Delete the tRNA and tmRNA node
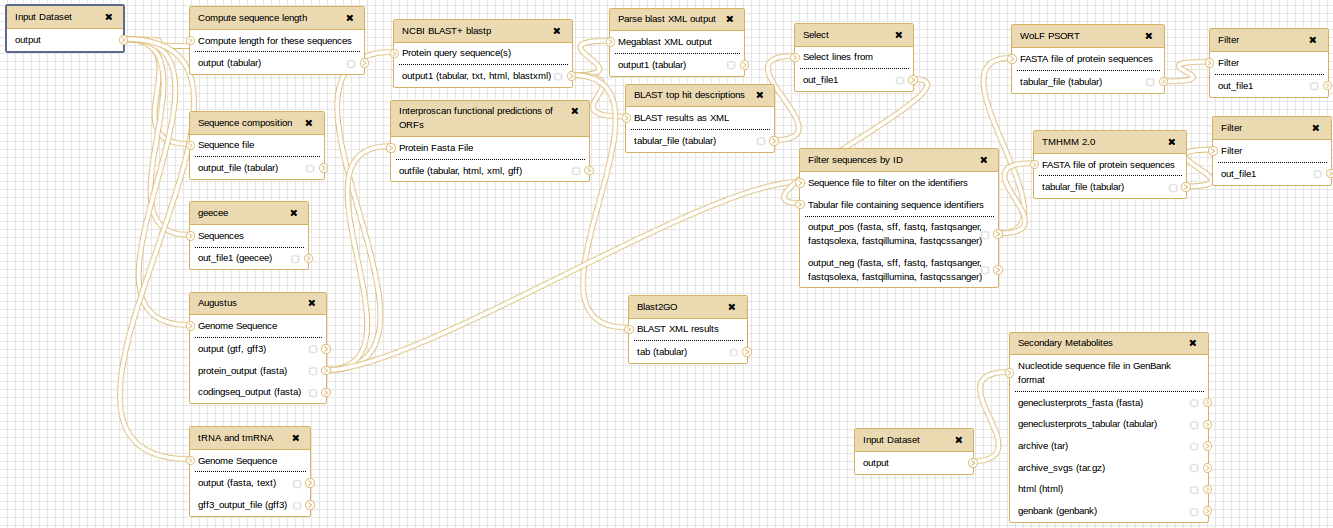Image resolution: width=1333 pixels, height=528 pixels. point(295,438)
